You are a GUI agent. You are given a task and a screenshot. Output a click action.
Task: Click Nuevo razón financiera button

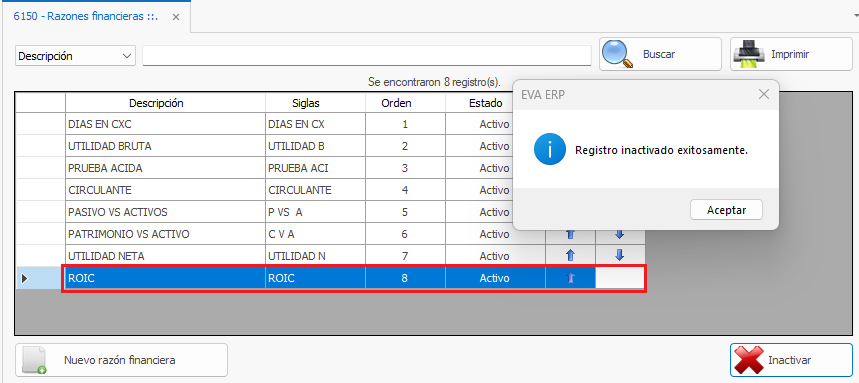click(121, 360)
